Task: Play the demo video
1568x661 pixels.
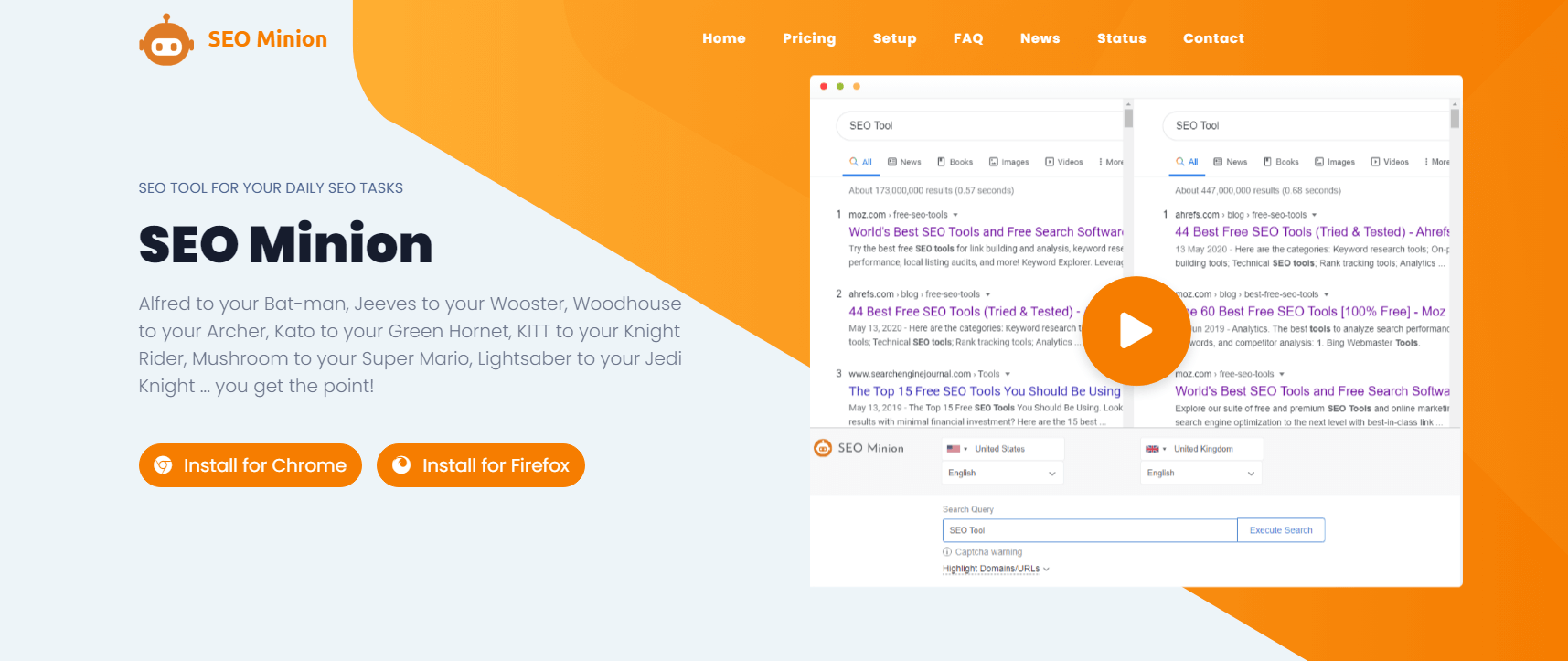Action: coord(1136,331)
